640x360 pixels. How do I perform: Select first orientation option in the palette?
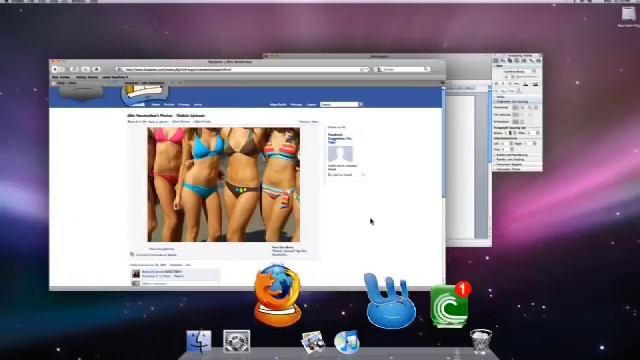tap(515, 122)
